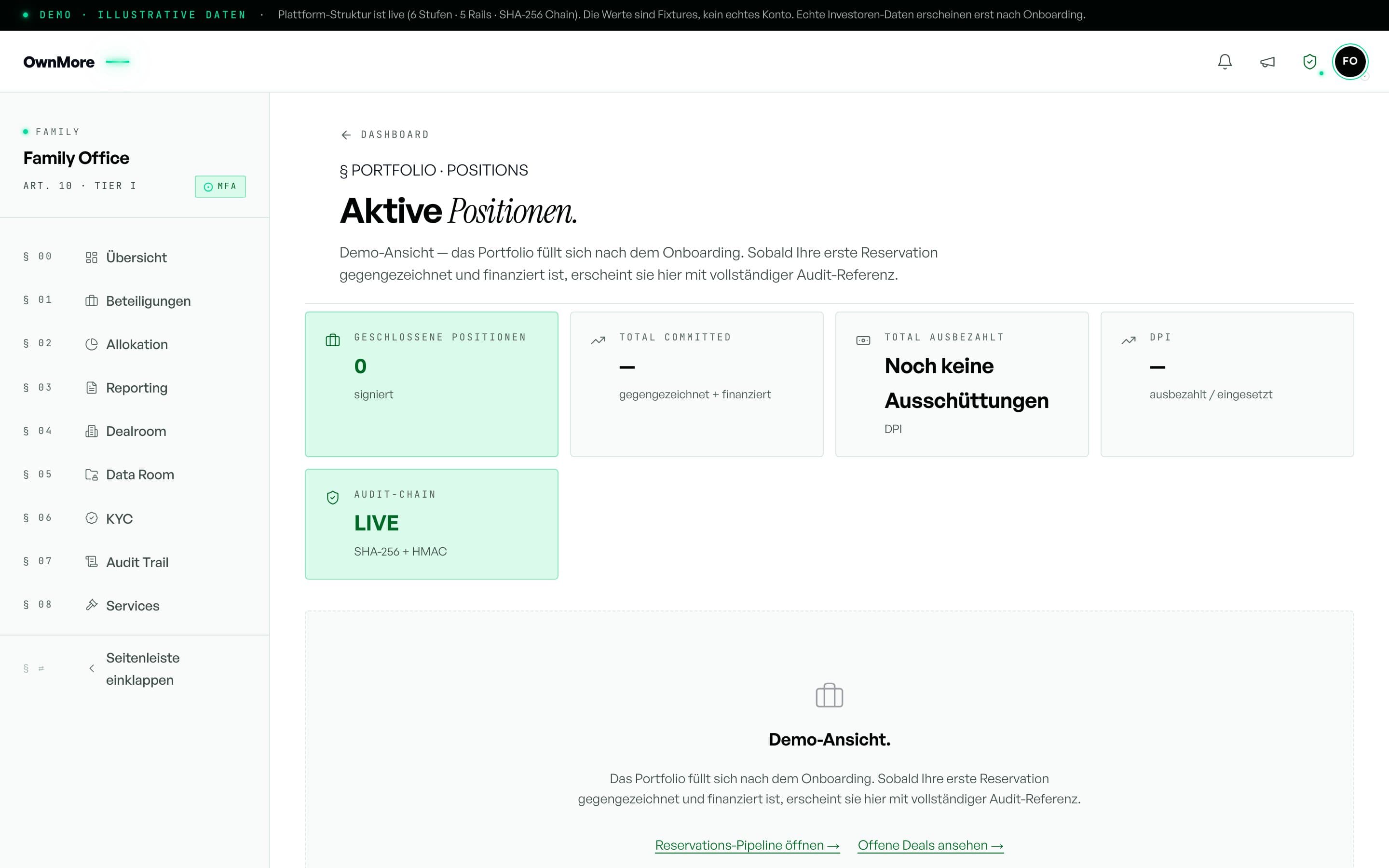Screen dimensions: 1389x868
Task: Click 'Demo-Ansicht.' heading
Action: tap(830, 739)
